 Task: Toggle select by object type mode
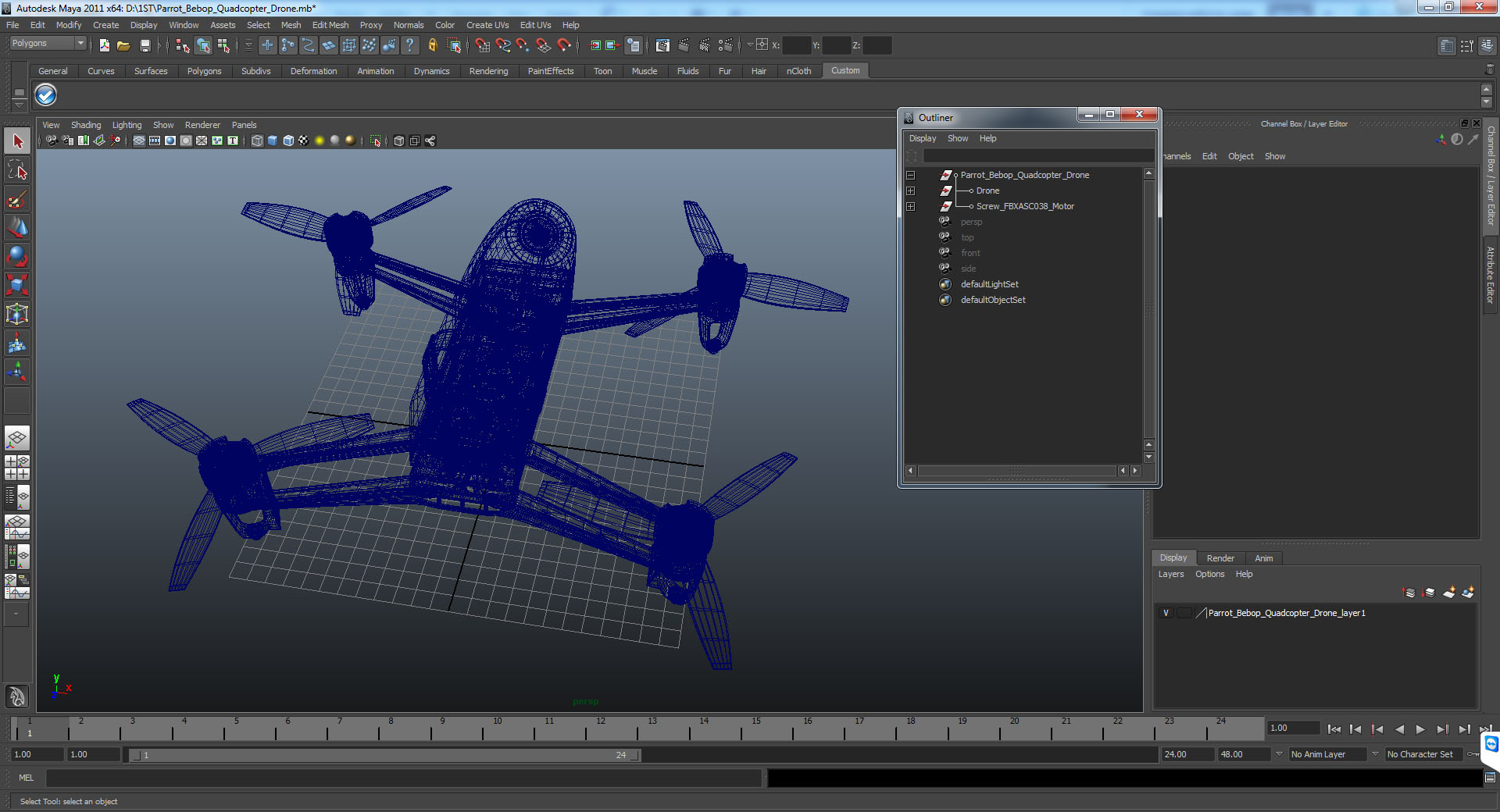point(203,45)
